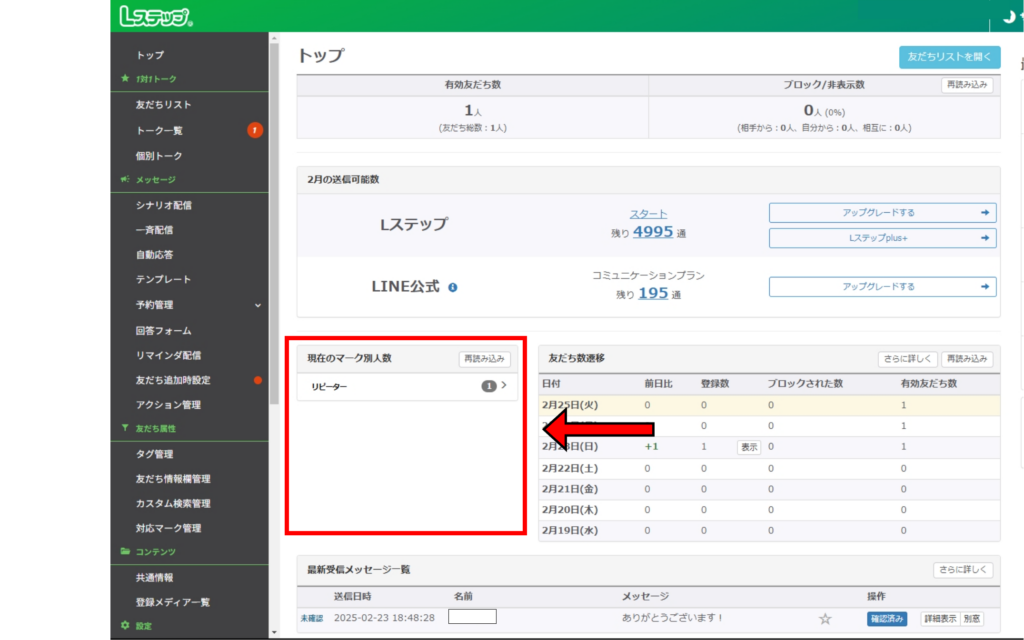Click the filter icon beside 友だち属性
Image resolution: width=1024 pixels, height=640 pixels.
point(124,428)
